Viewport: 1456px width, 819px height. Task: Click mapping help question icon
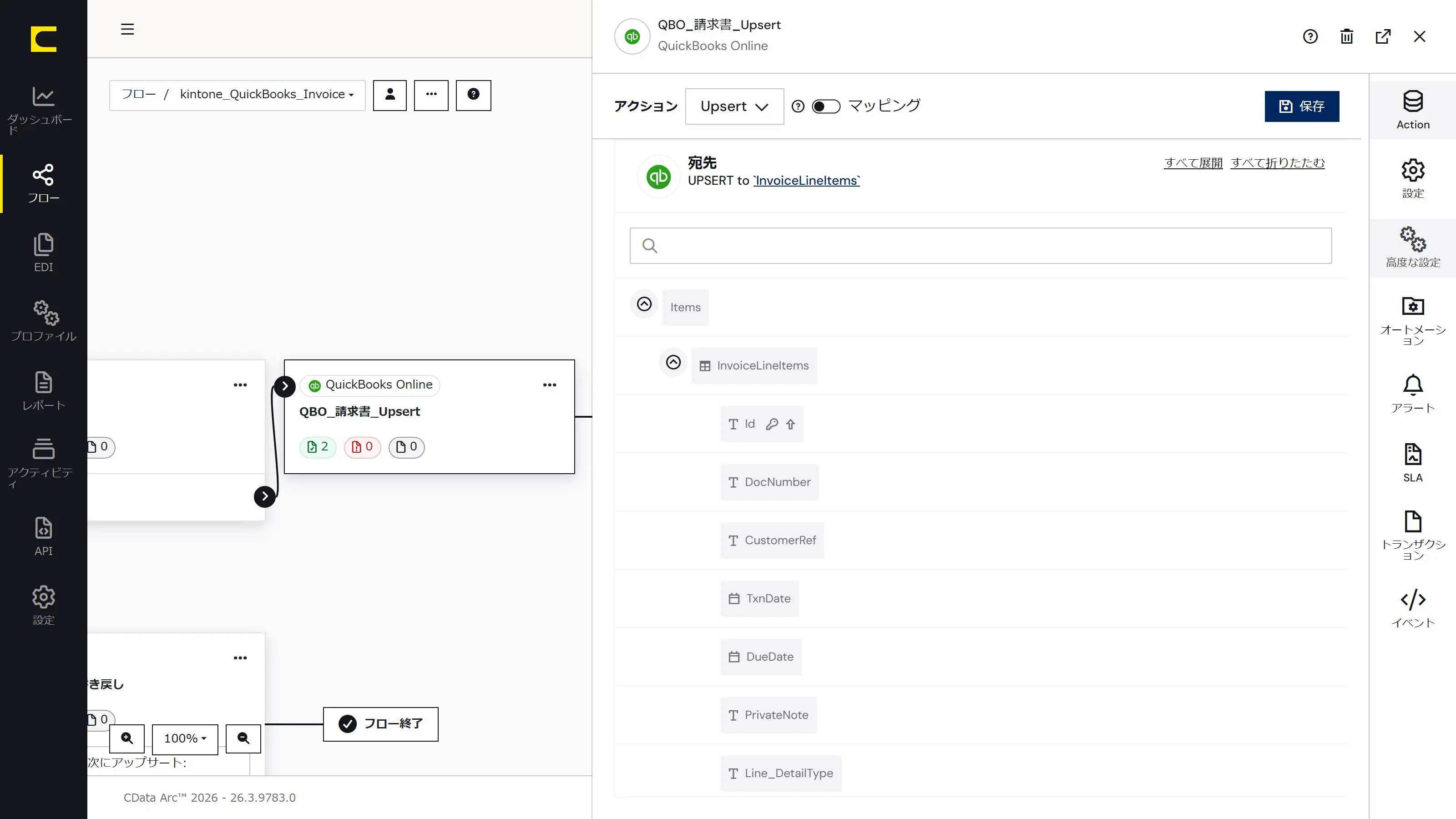coord(798,106)
